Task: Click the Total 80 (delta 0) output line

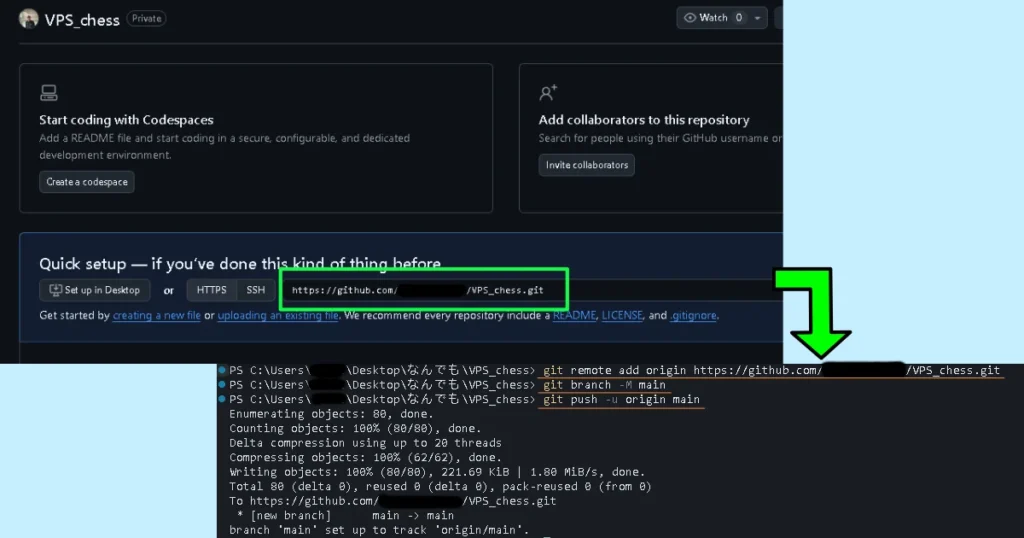Action: 440,486
